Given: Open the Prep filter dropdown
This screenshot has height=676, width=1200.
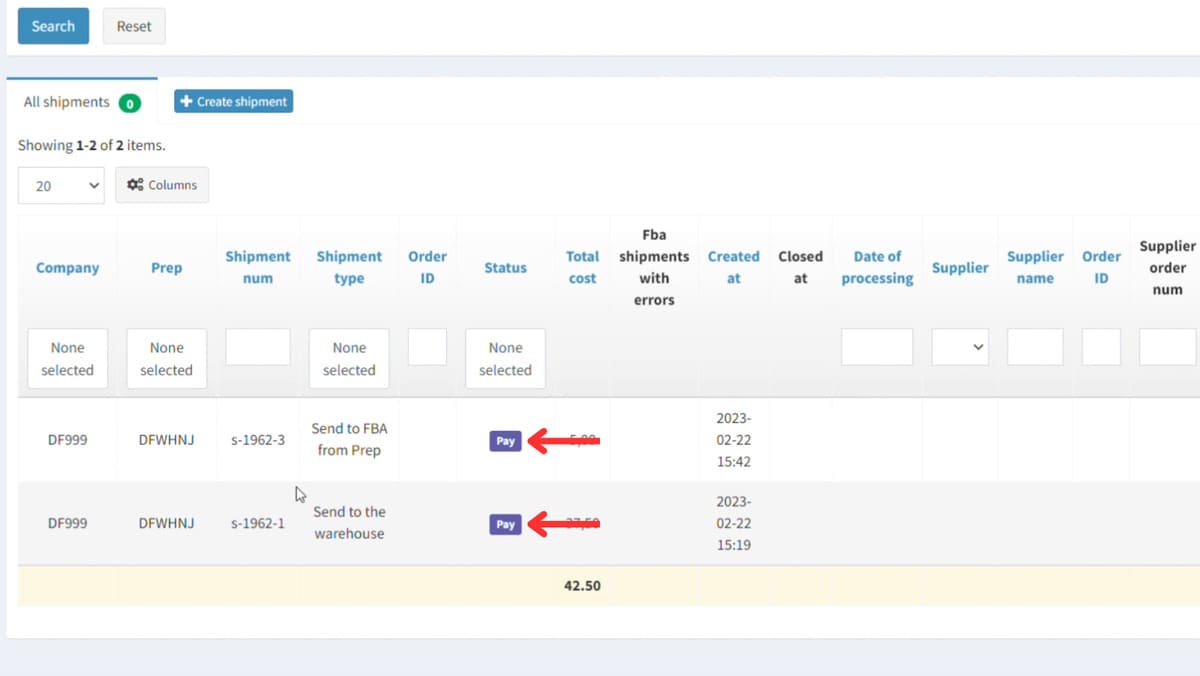Looking at the screenshot, I should pos(166,358).
